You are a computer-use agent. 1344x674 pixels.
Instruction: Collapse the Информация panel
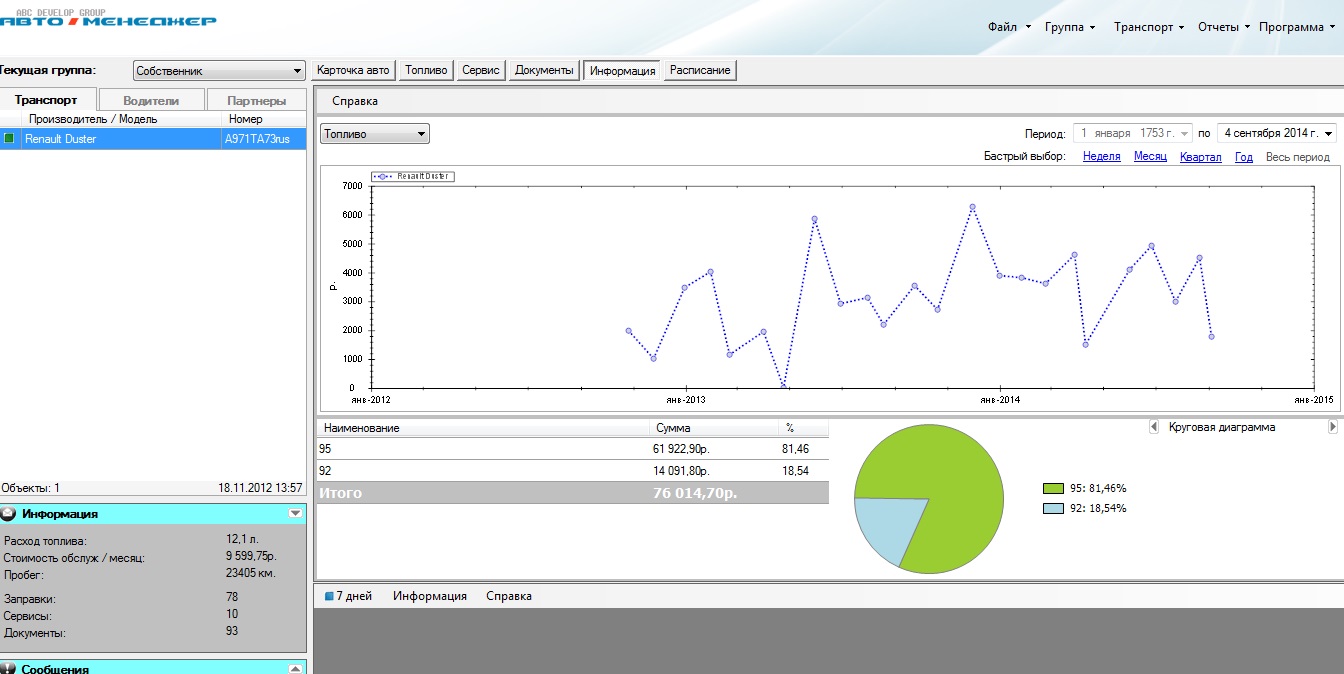point(295,513)
